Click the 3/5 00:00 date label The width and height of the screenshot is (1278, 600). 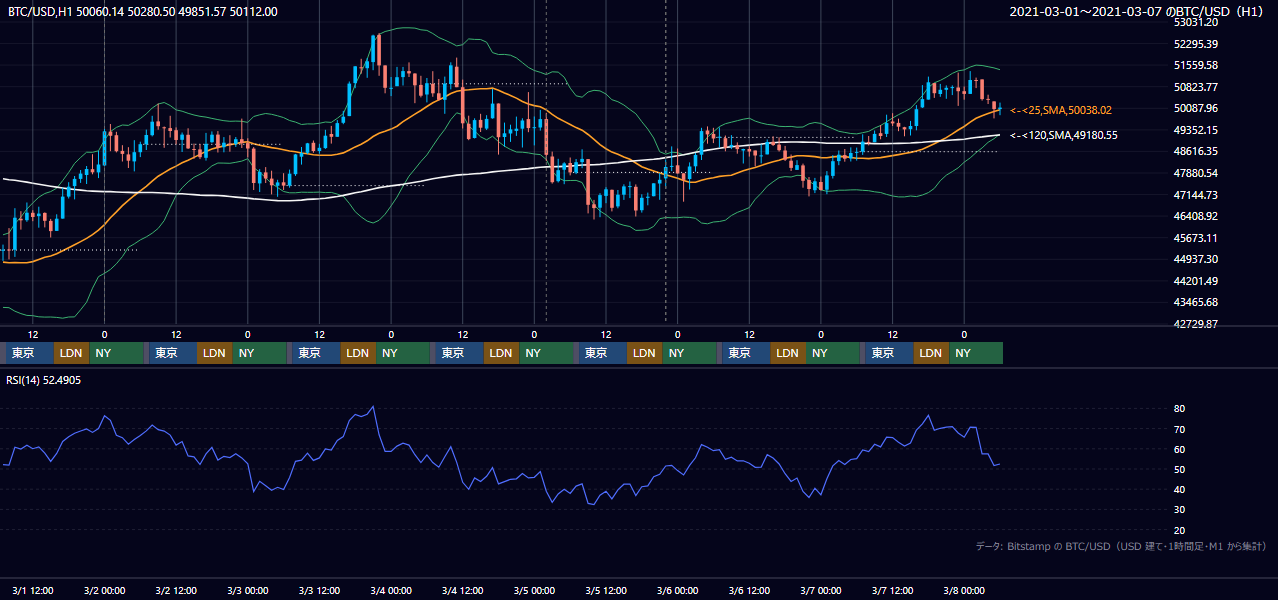534,590
